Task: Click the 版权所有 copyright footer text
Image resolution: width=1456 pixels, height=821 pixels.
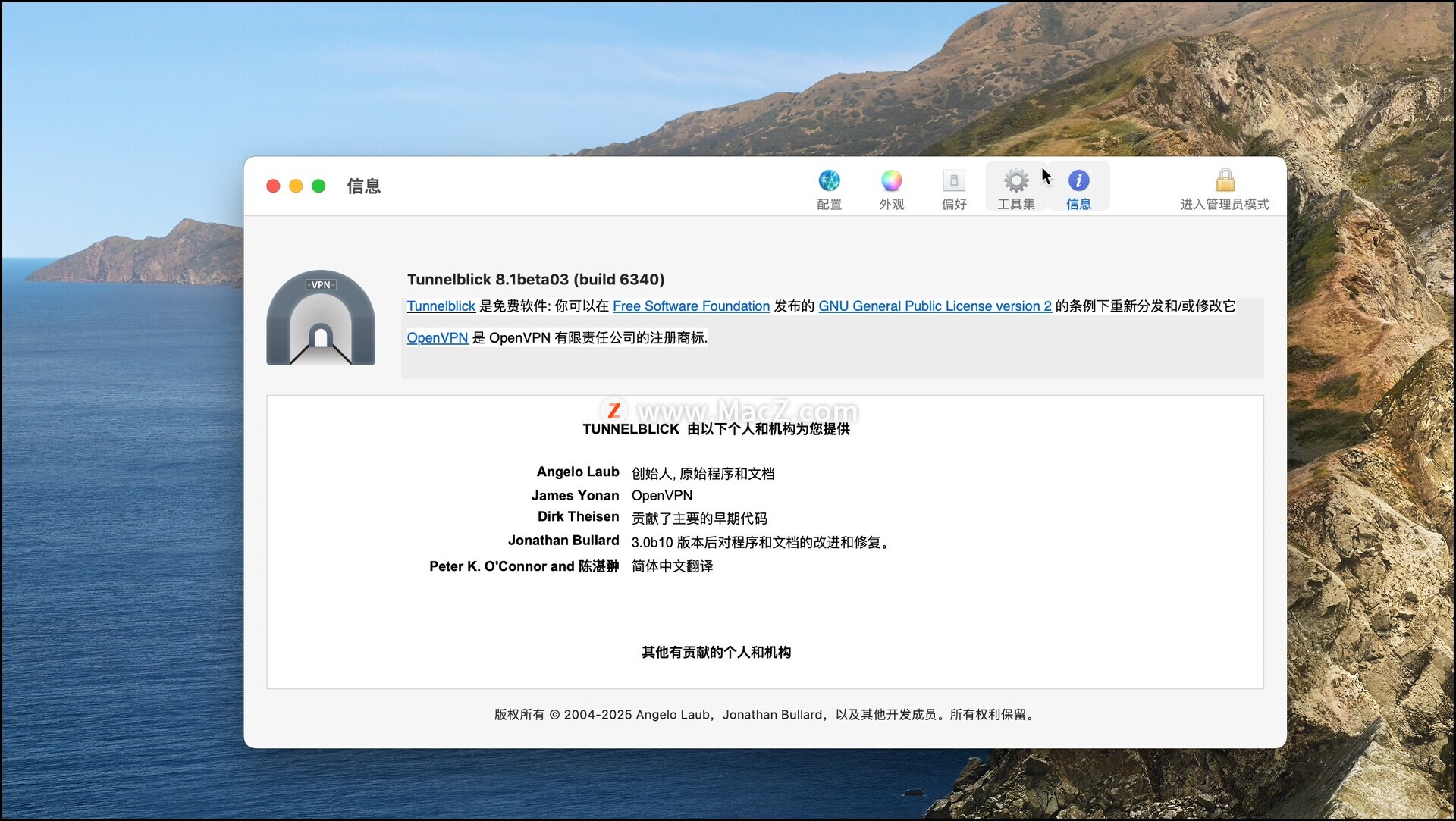Action: coord(765,715)
